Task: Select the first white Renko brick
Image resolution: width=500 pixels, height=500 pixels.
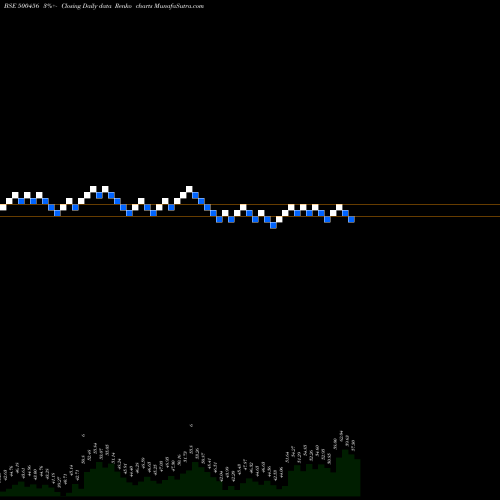Action: 3,207
